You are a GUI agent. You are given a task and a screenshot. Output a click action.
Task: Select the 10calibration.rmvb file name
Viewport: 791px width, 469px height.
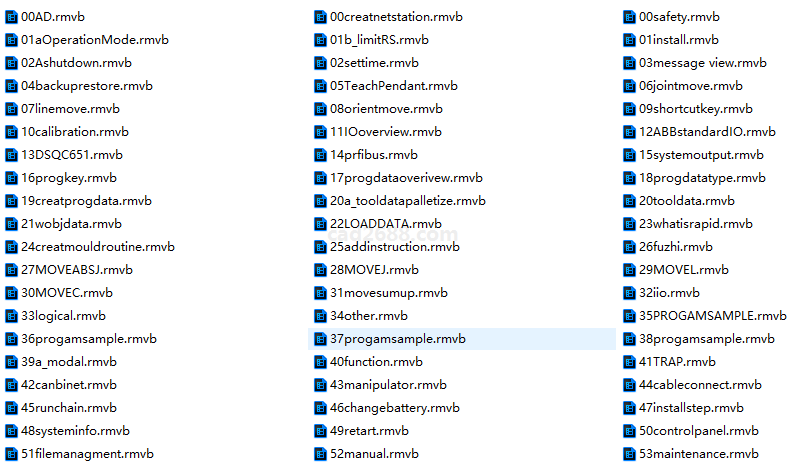(x=74, y=132)
